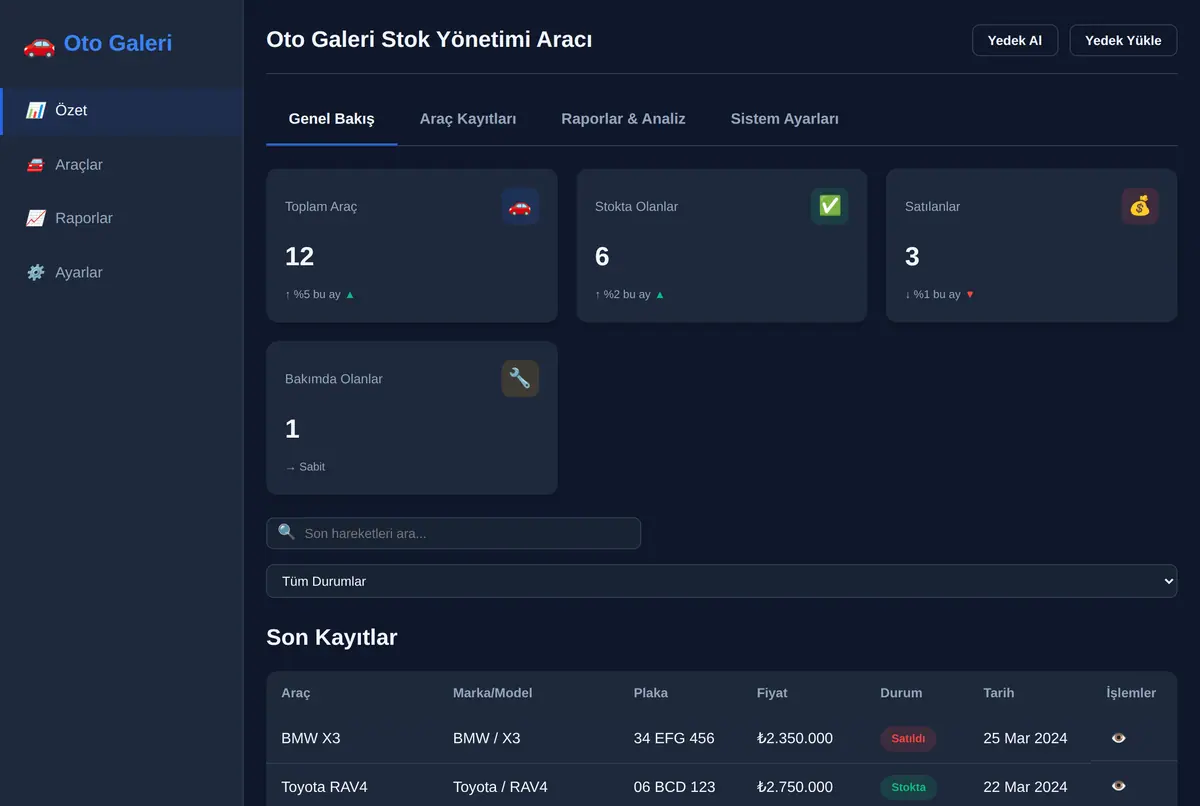Image resolution: width=1200 pixels, height=806 pixels.
Task: Click price ₺2.750.000
Action: [795, 787]
